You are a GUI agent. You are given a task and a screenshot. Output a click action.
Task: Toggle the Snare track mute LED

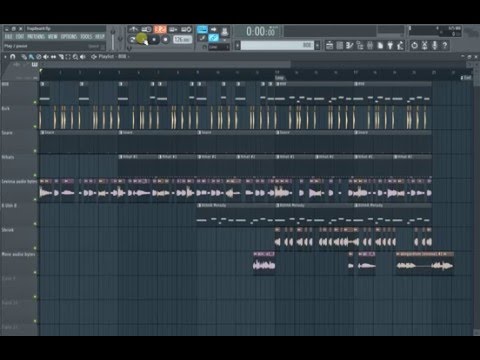coord(35,151)
